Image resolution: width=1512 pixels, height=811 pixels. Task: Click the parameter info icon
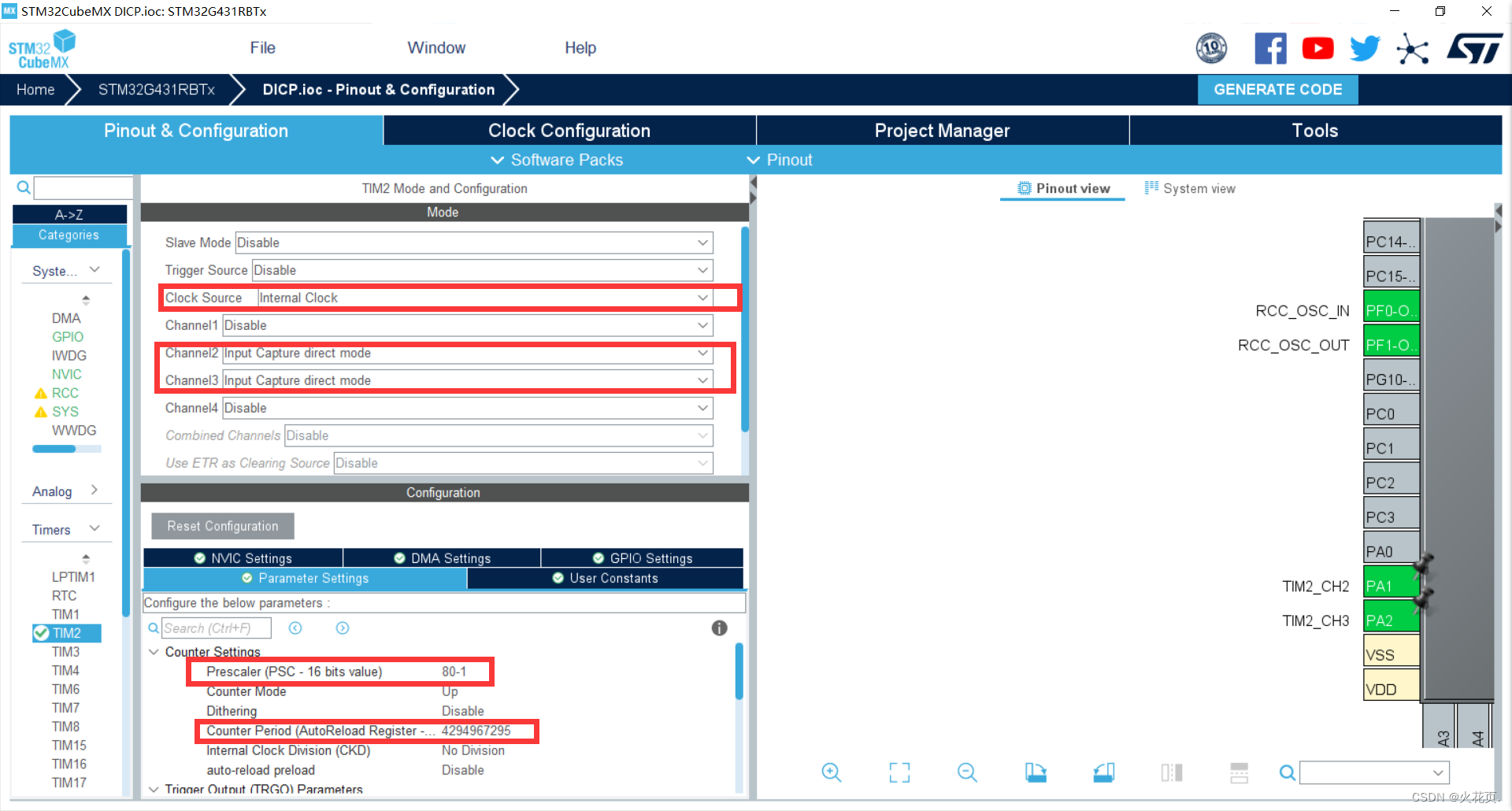pos(719,628)
